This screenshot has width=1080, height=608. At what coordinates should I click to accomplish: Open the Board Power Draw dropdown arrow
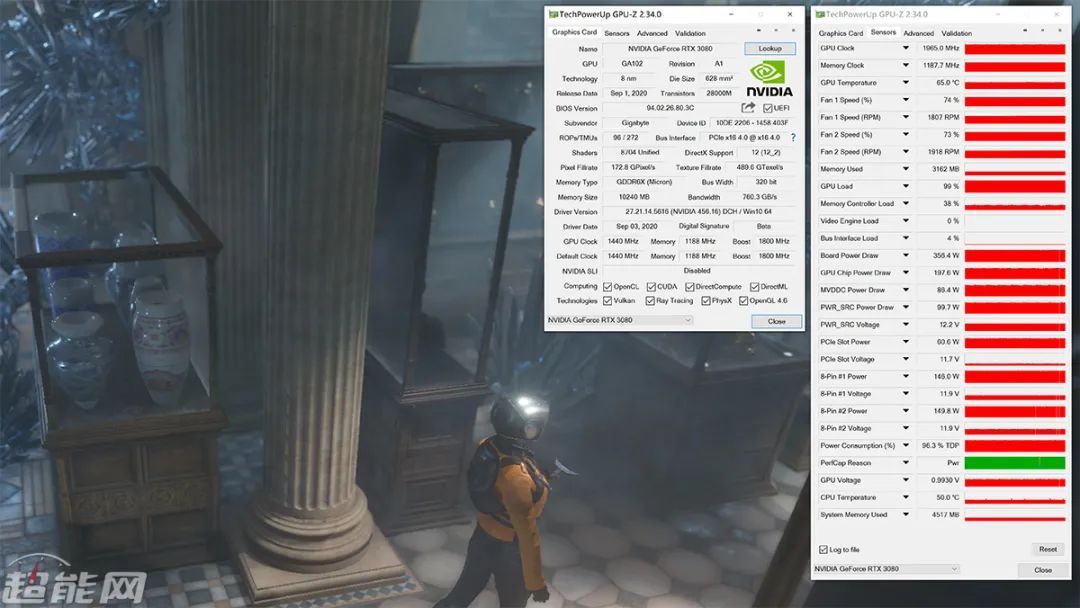pos(906,255)
